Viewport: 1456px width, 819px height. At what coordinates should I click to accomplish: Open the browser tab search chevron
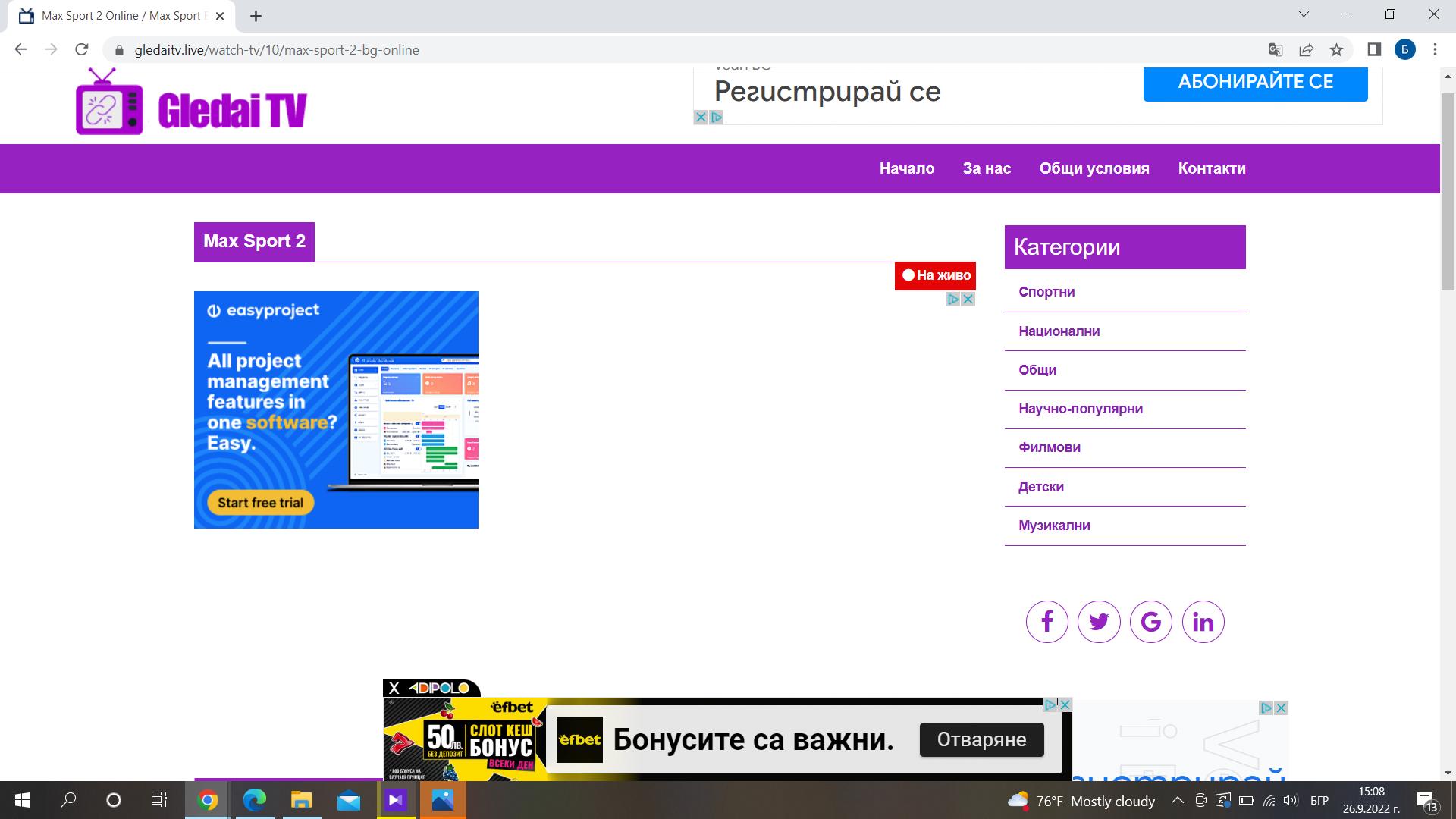coord(1304,14)
